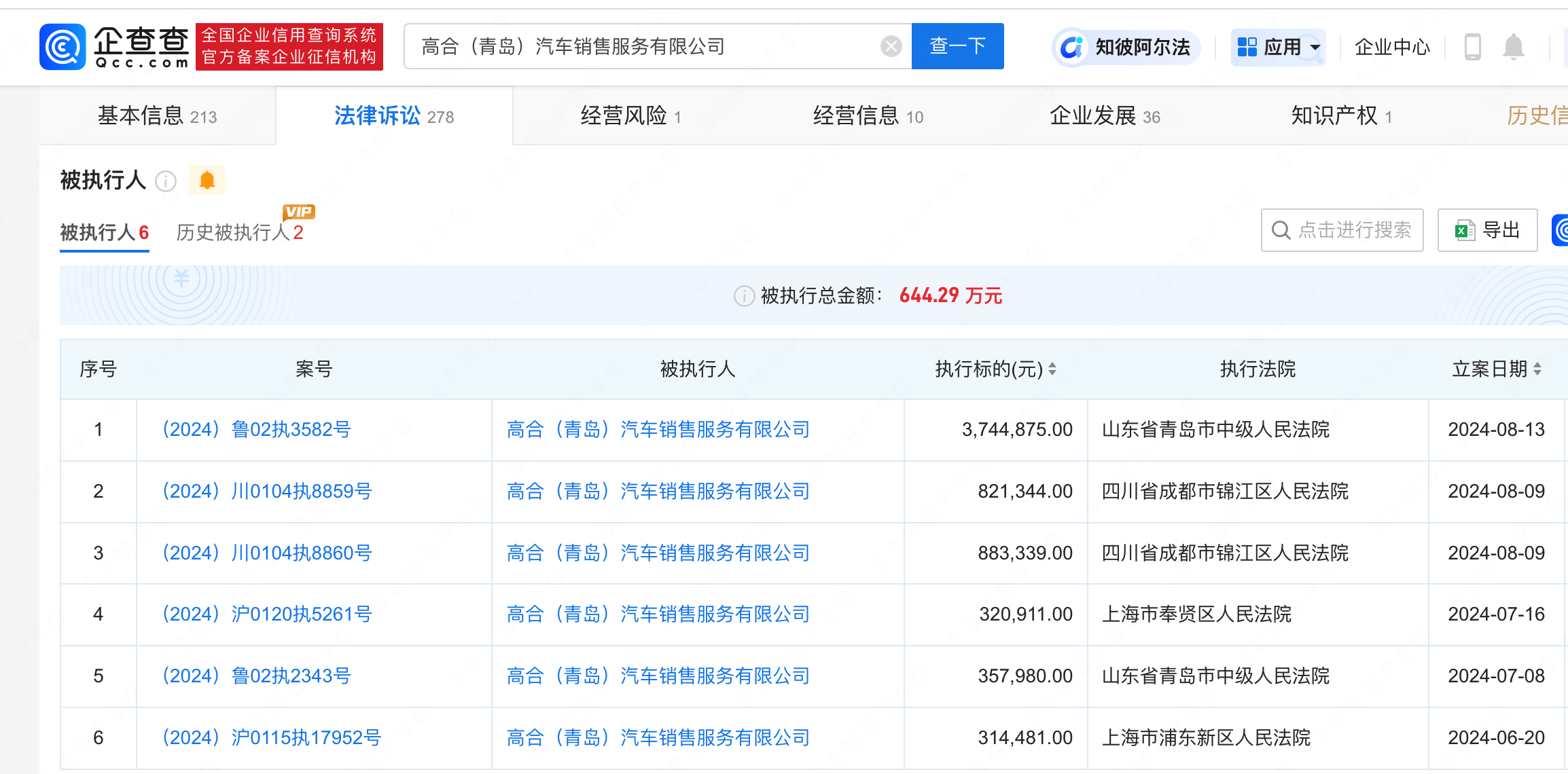Click the Qcc.com logo icon
The height and width of the screenshot is (774, 1568).
[63, 47]
